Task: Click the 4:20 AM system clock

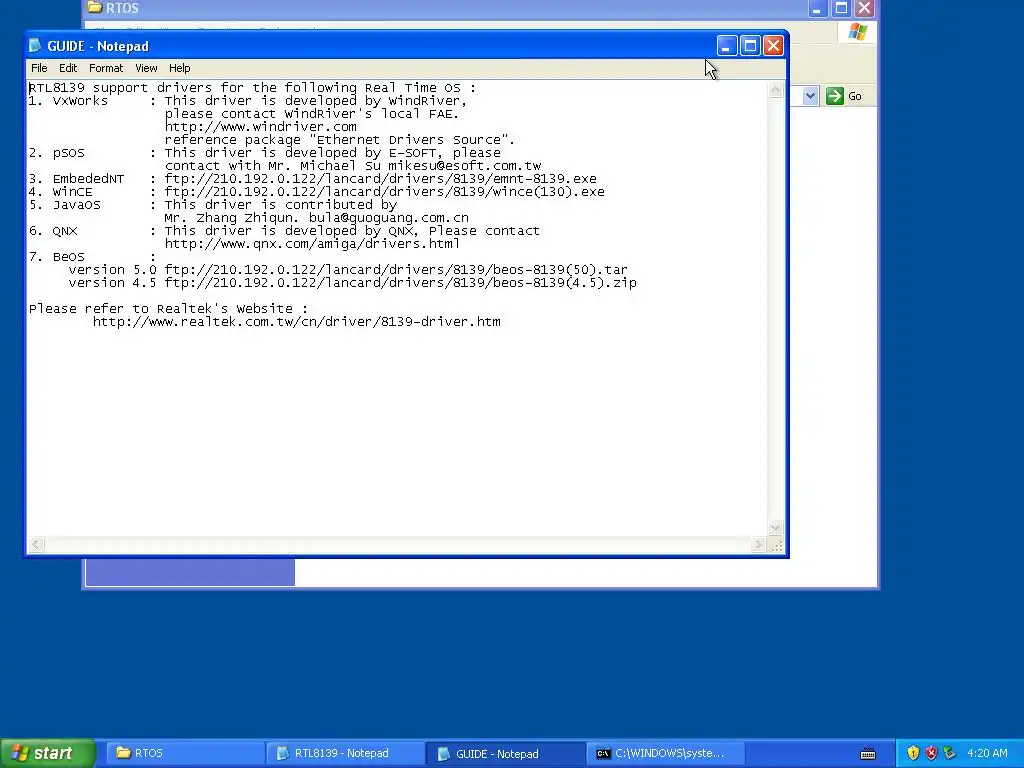Action: click(x=987, y=753)
